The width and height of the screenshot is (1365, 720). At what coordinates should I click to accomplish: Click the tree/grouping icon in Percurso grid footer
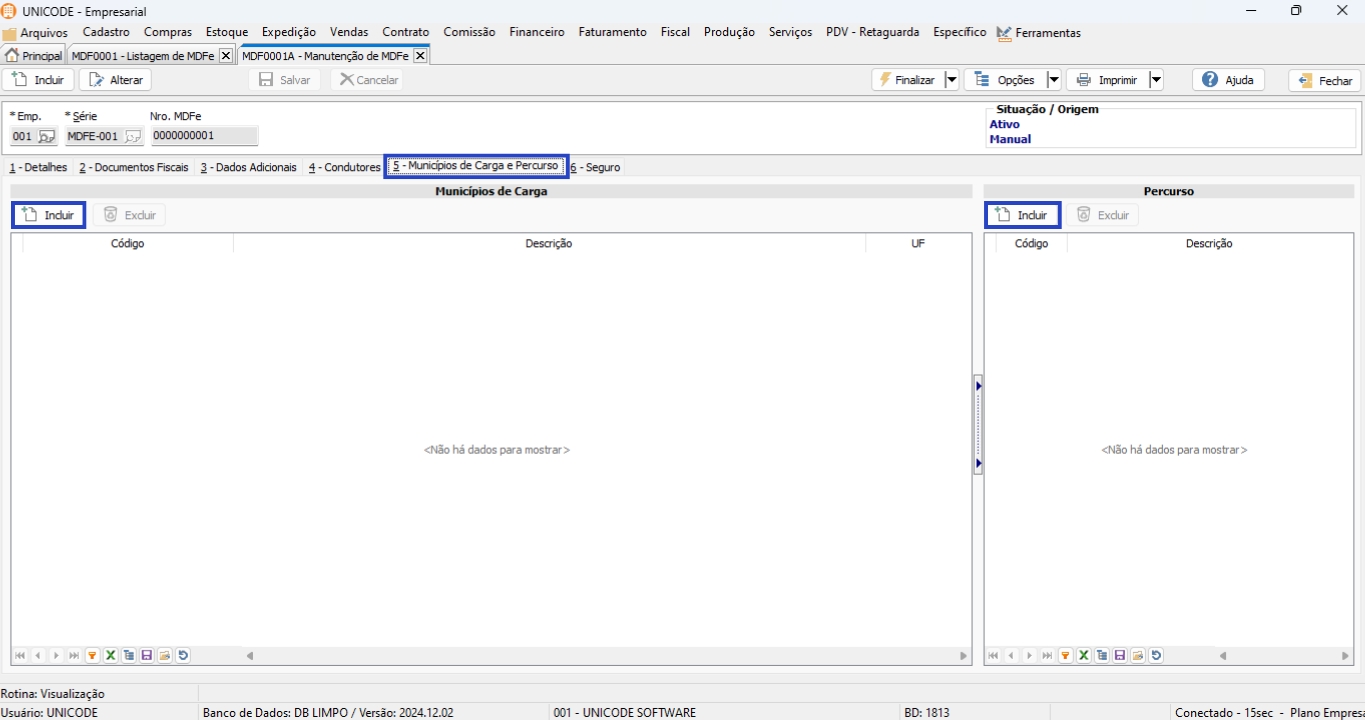point(1102,656)
